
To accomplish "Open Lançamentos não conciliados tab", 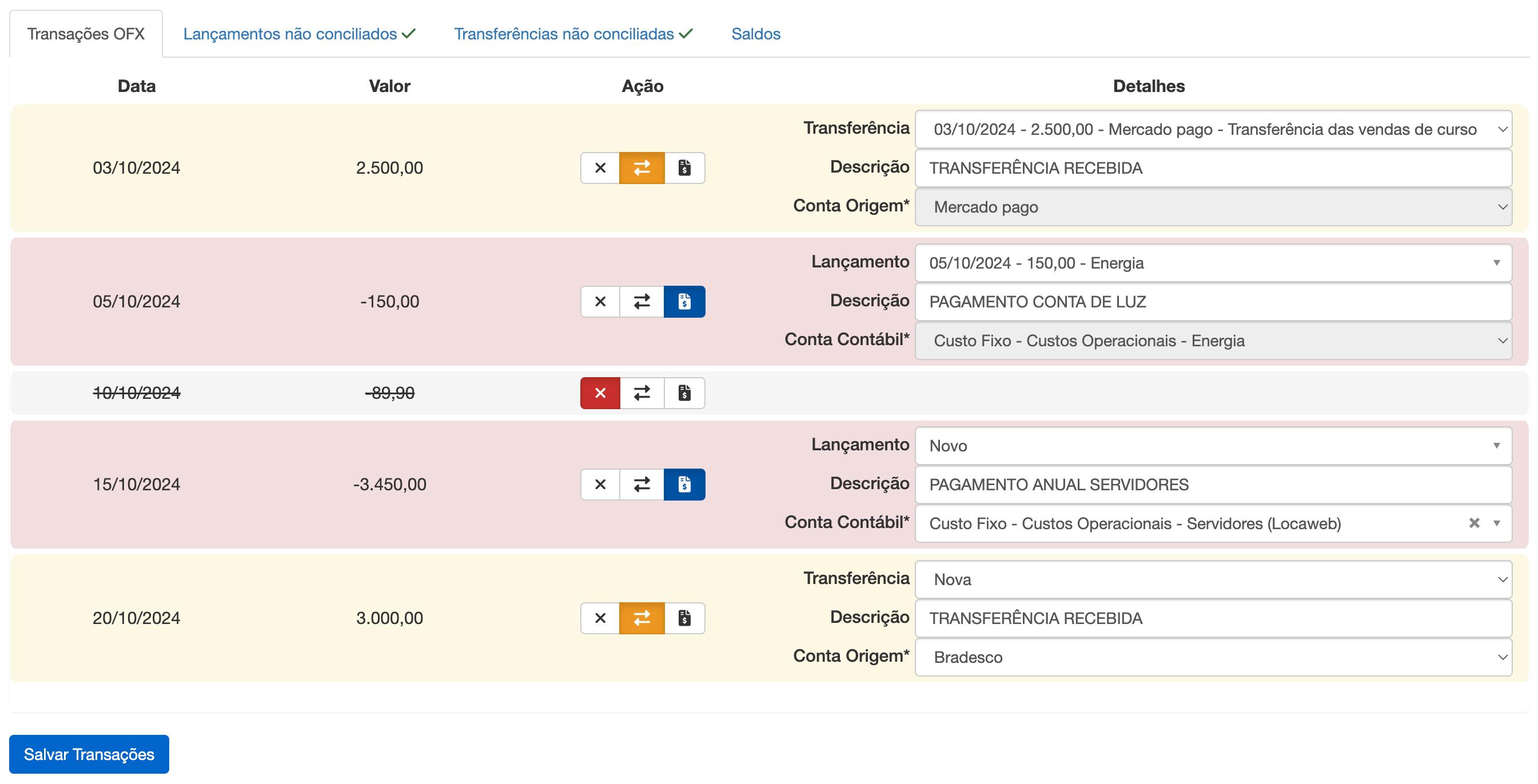I will tap(299, 34).
